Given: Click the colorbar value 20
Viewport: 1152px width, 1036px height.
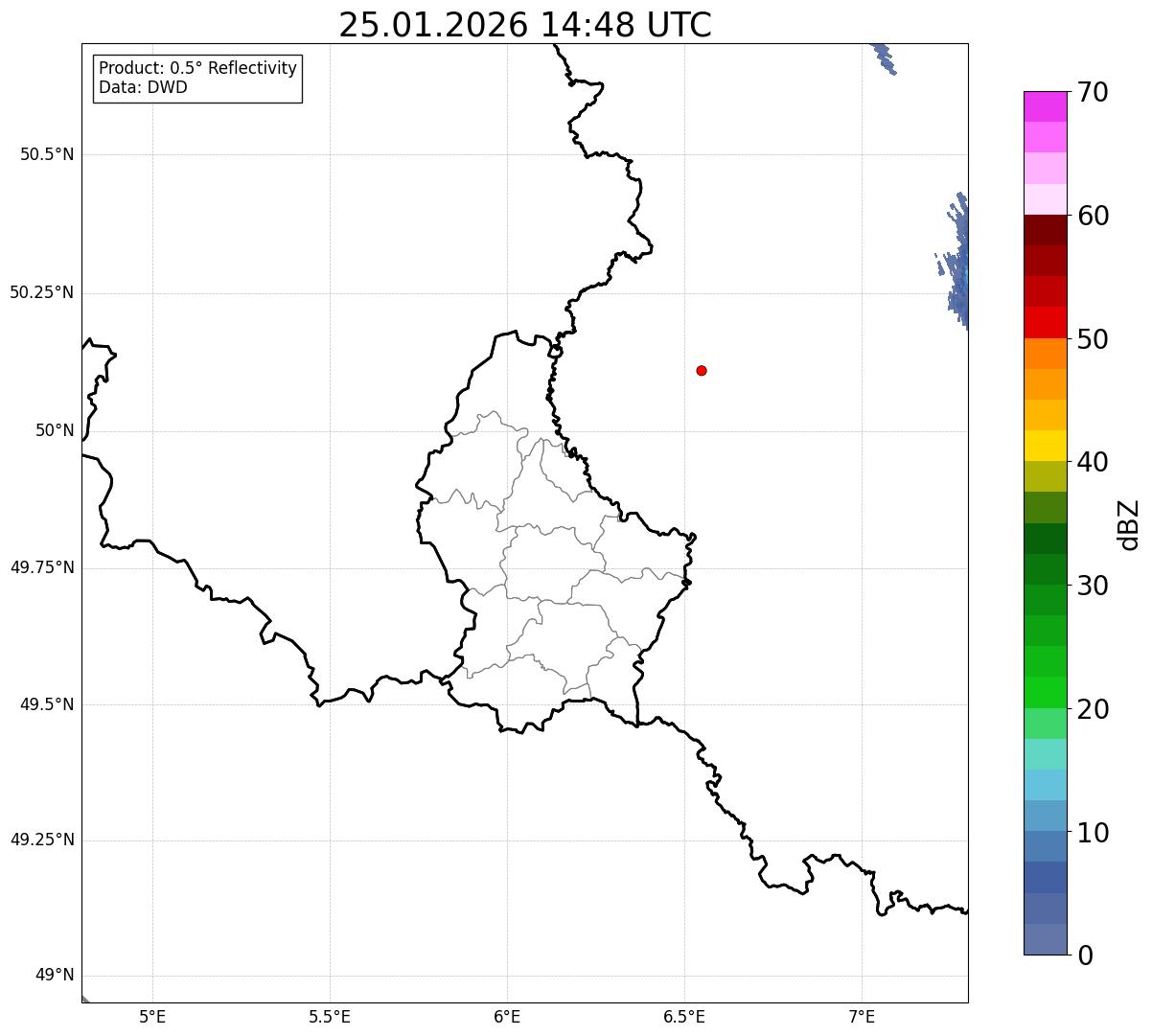Looking at the screenshot, I should point(1093,709).
